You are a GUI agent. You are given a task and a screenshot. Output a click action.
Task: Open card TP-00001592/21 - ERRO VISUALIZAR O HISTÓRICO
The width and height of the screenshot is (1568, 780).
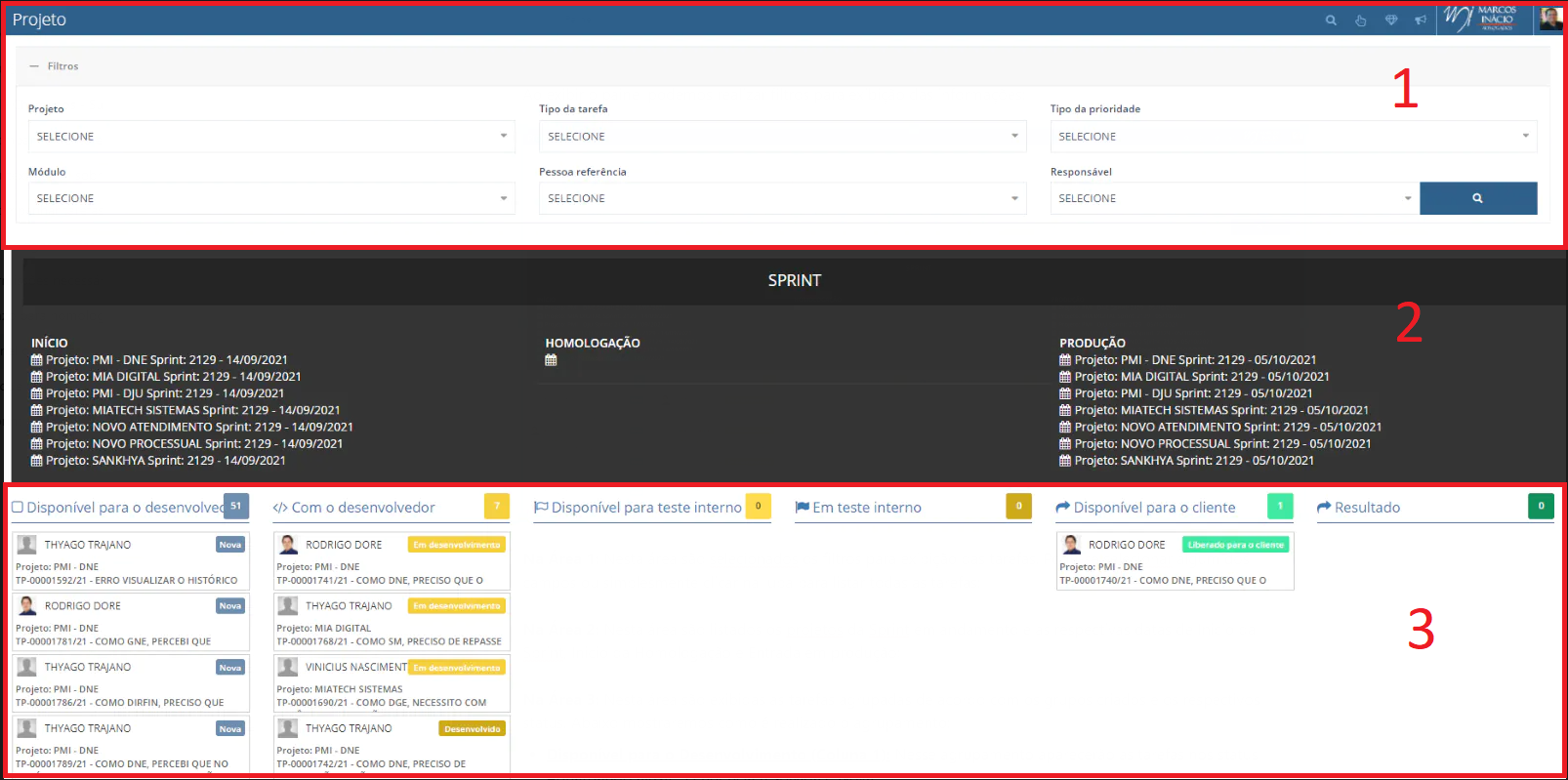131,561
